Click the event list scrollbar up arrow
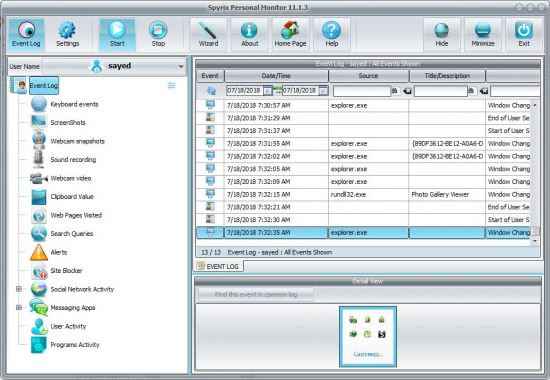Viewport: 550px width, 380px height. point(535,105)
